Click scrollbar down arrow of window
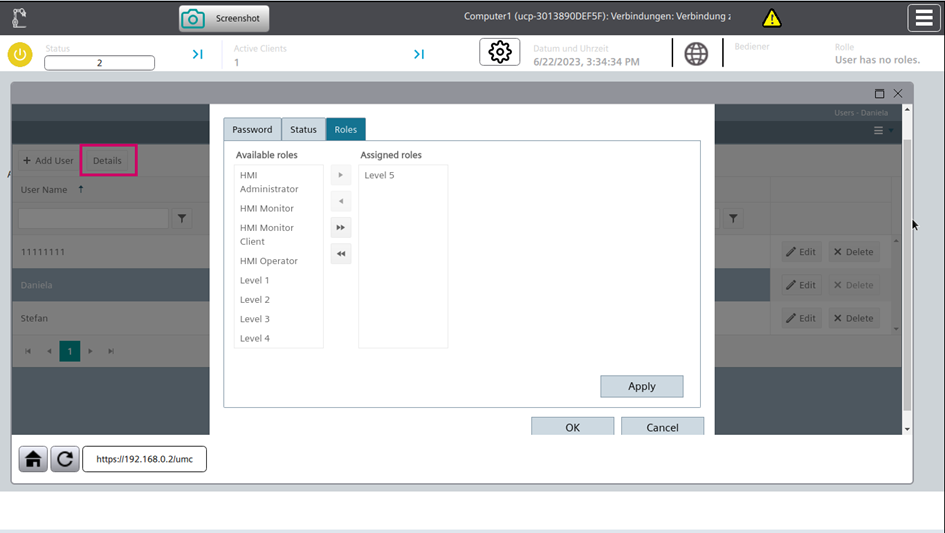 [x=907, y=429]
